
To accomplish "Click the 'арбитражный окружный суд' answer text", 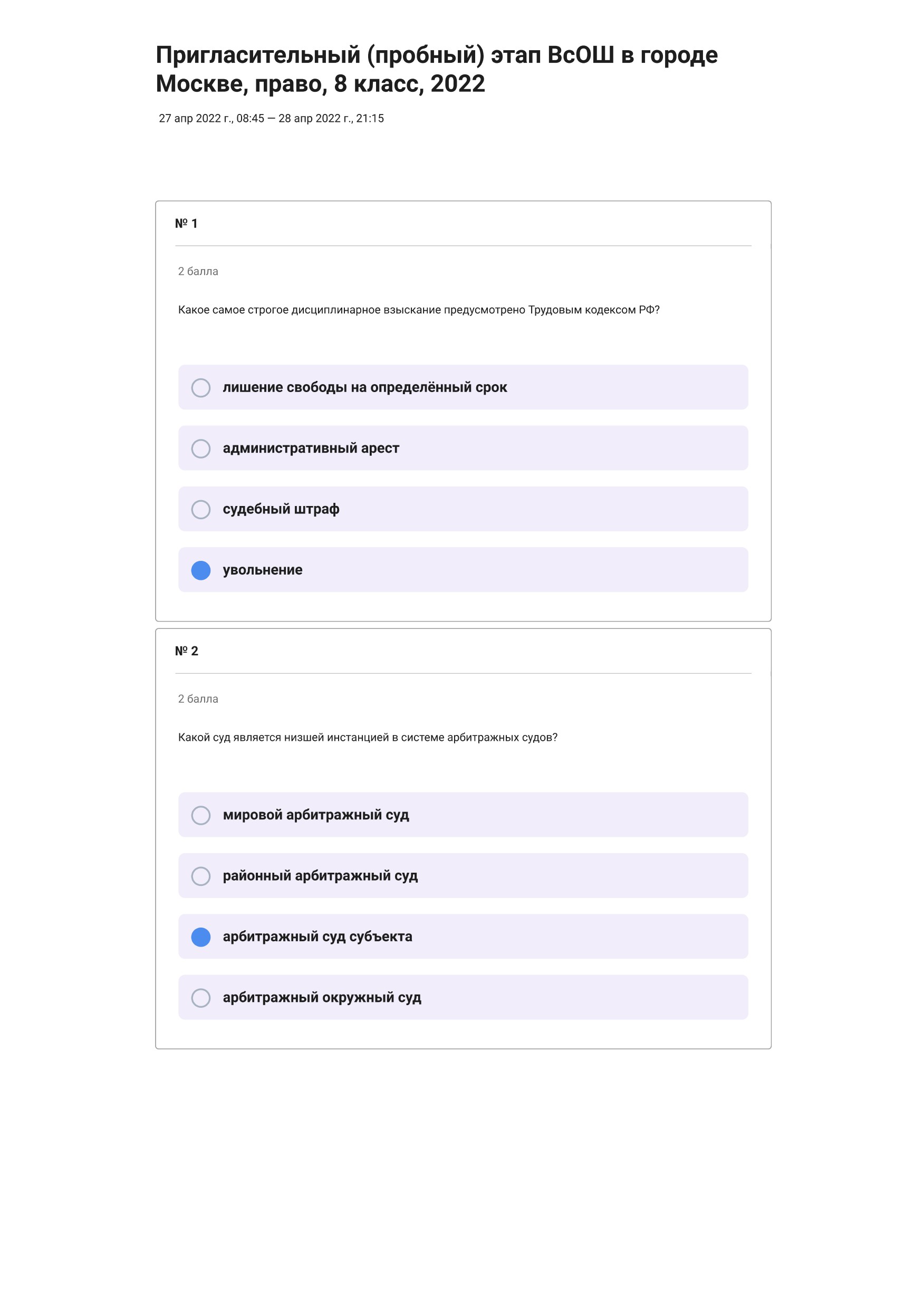I will click(x=322, y=998).
